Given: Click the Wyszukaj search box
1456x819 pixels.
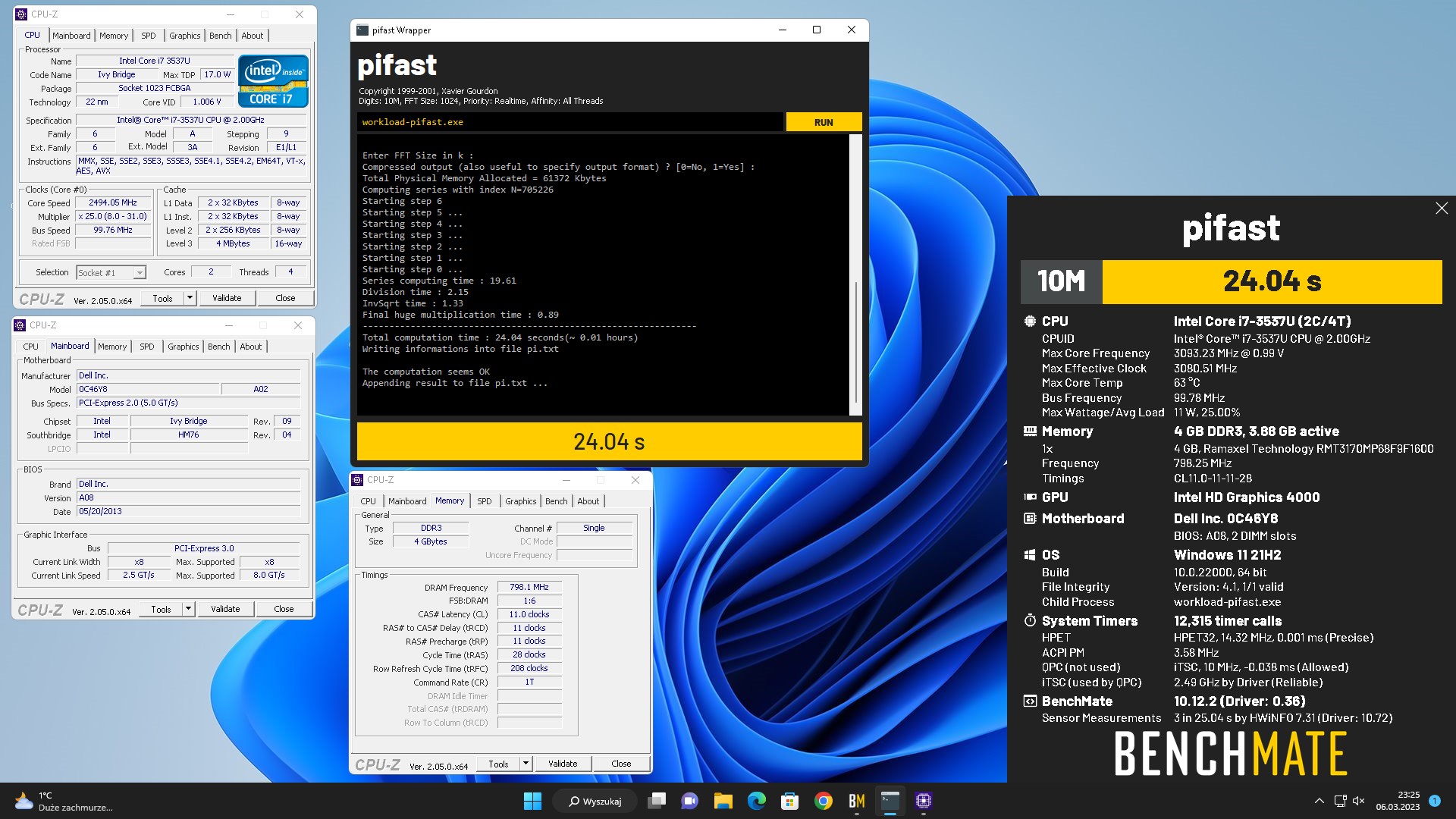Looking at the screenshot, I should pyautogui.click(x=596, y=801).
